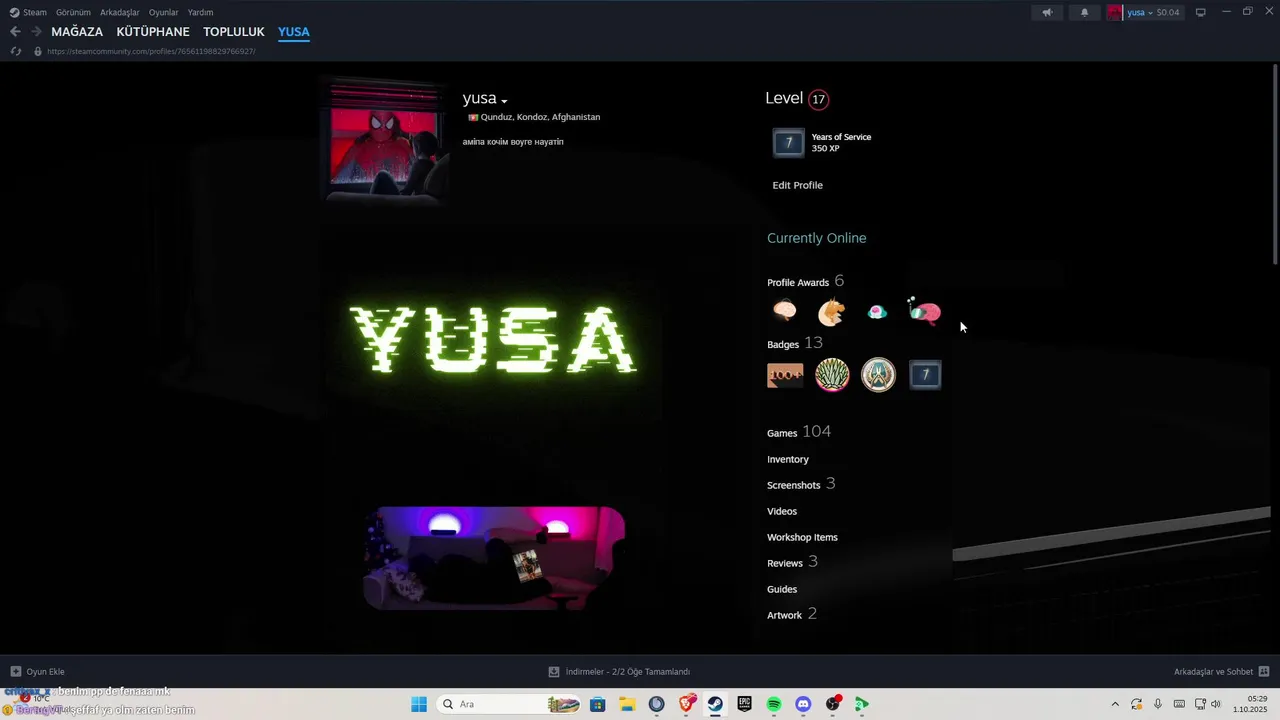This screenshot has height=720, width=1280.
Task: Click the Years of Service 350 XP text
Action: pyautogui.click(x=841, y=143)
